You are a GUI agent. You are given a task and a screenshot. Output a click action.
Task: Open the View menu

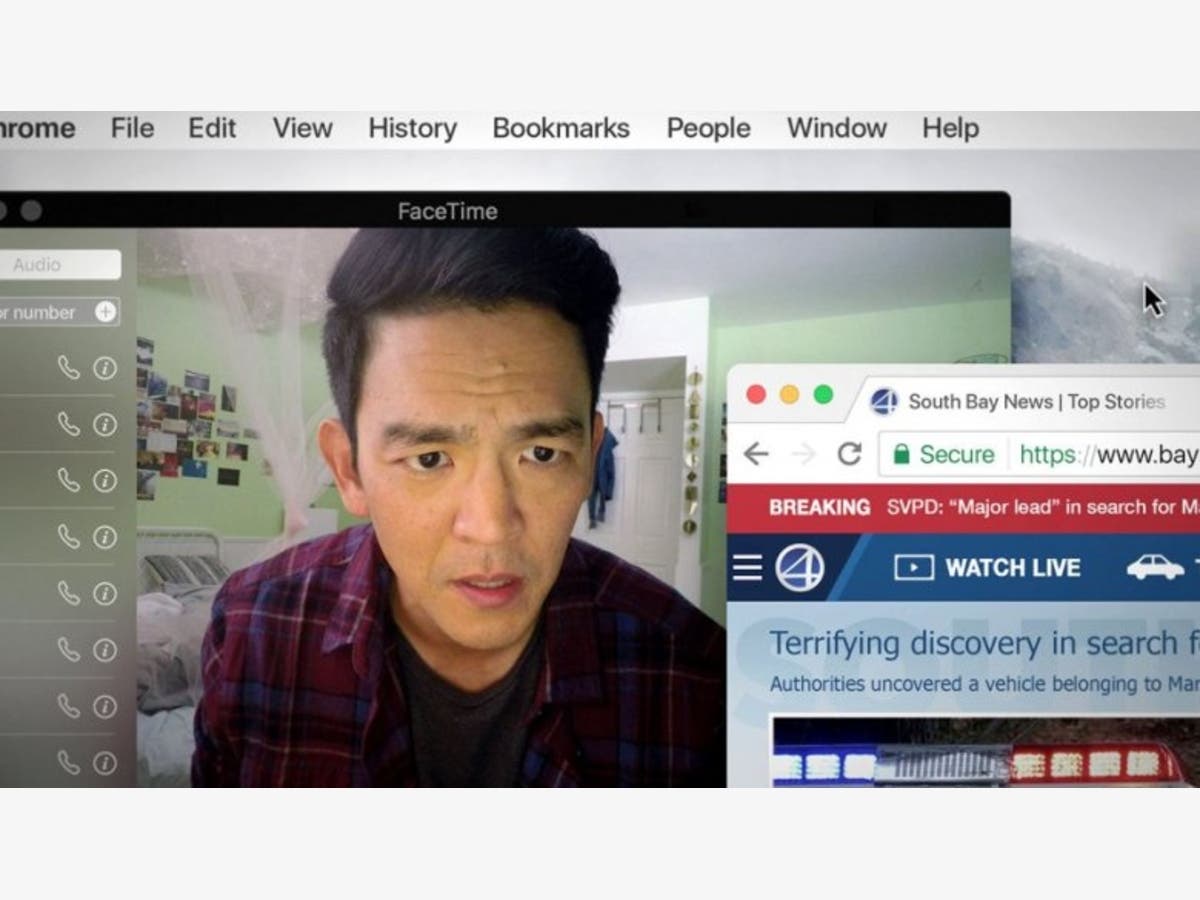302,128
